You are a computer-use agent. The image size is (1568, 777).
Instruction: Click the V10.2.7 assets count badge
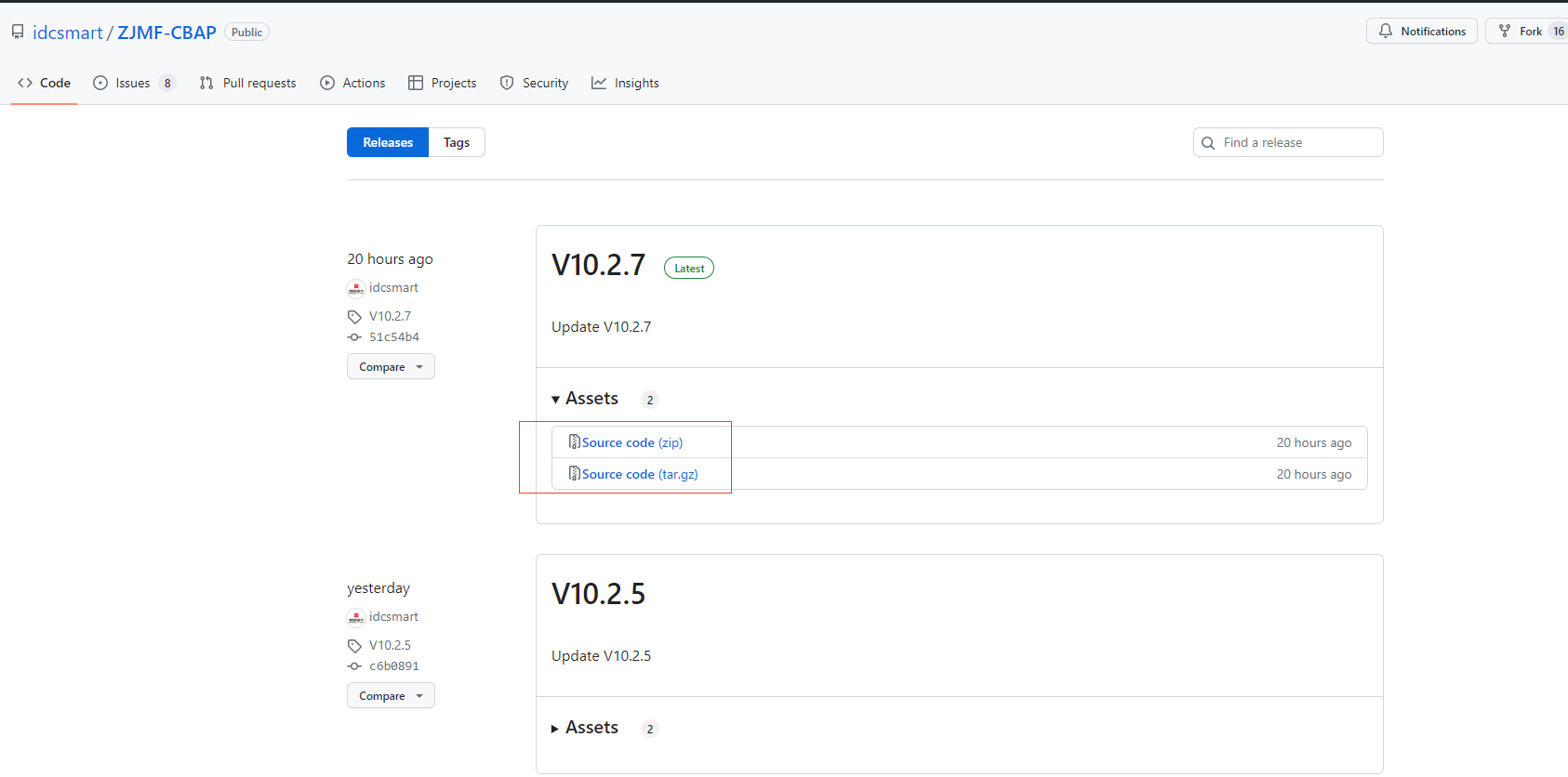[650, 400]
